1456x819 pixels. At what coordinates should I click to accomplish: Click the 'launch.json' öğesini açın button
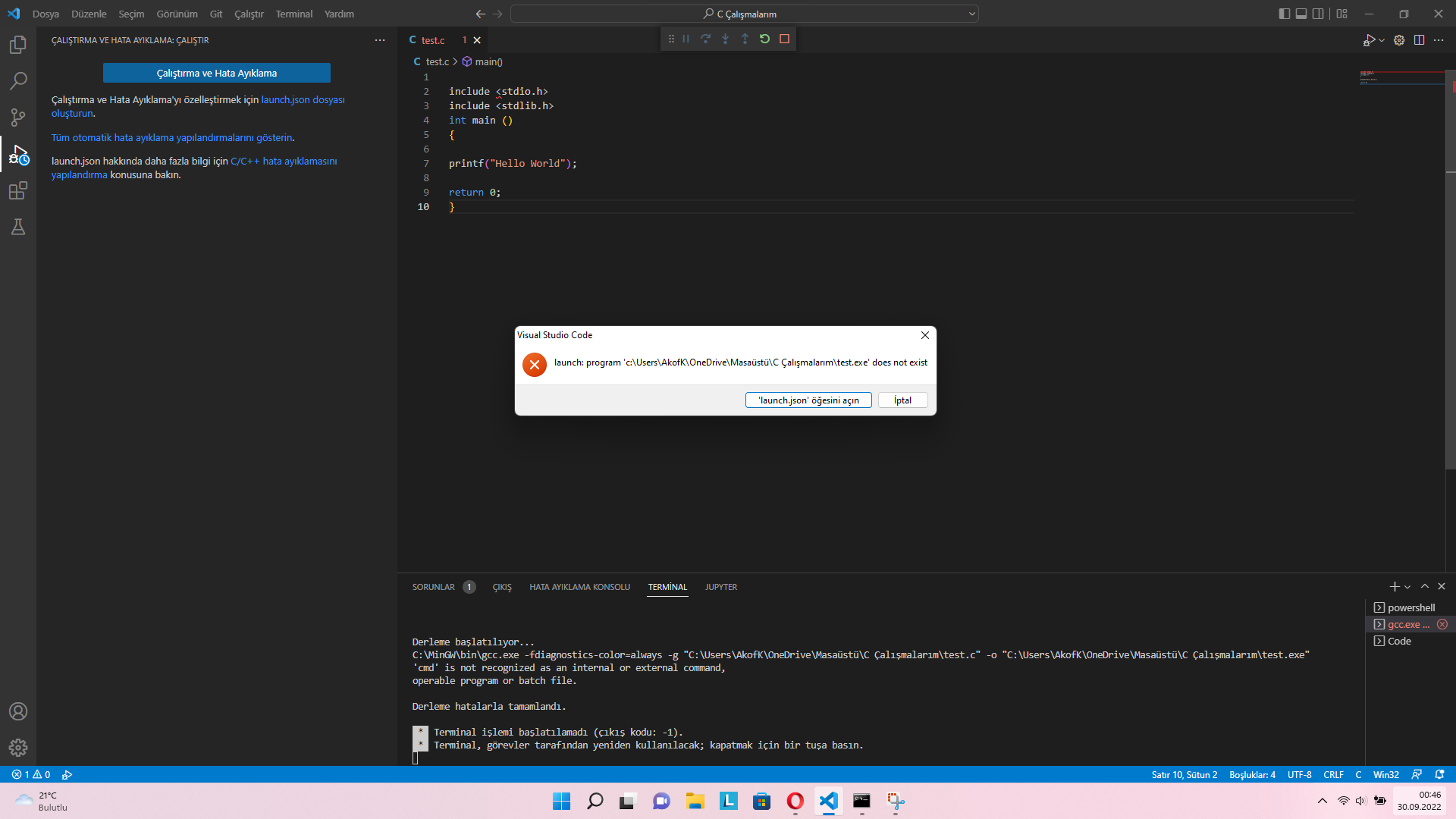point(808,400)
